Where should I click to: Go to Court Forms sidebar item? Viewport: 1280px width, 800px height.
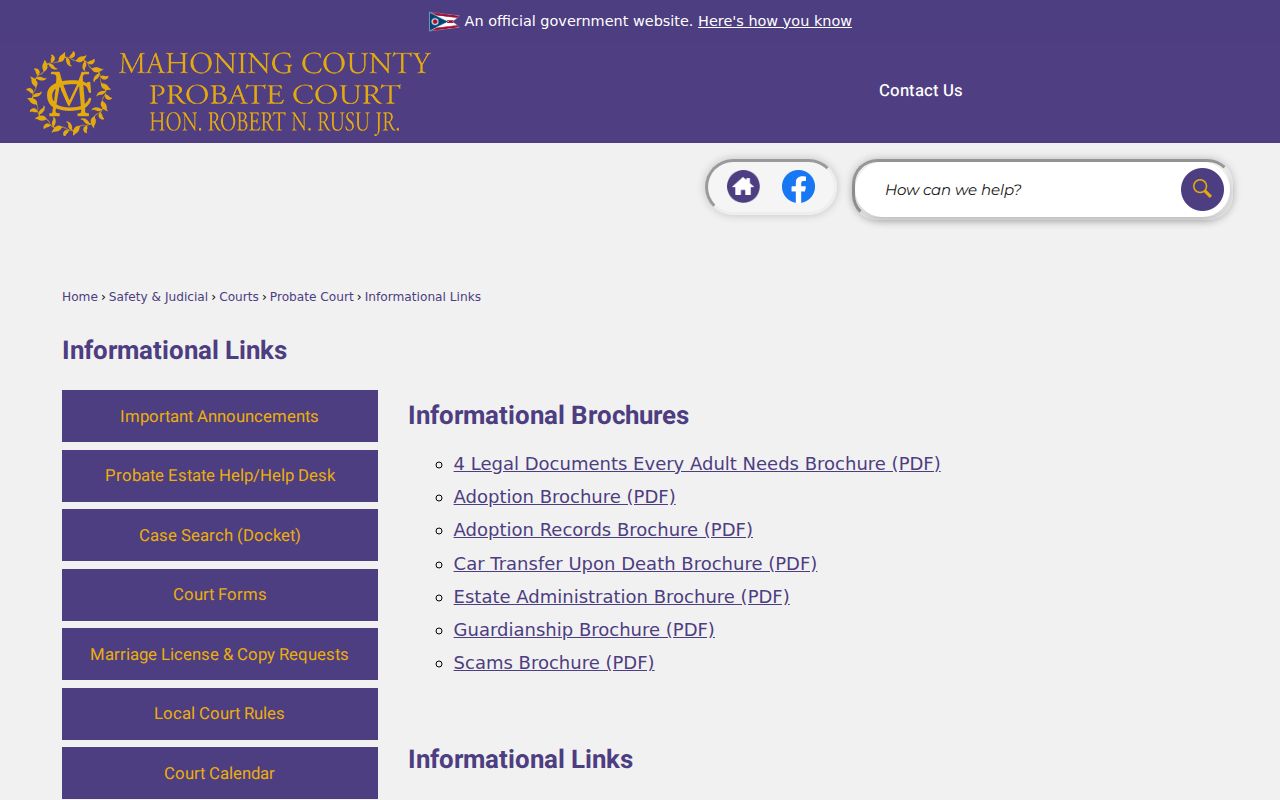point(220,595)
